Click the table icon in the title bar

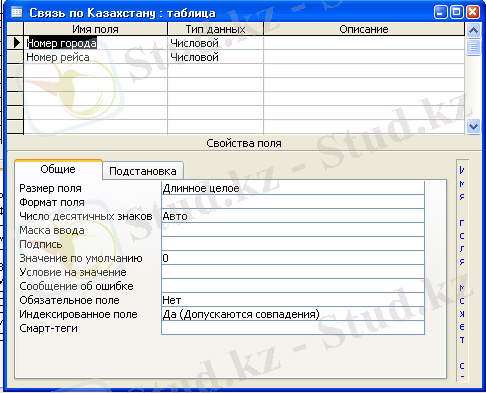tap(16, 13)
